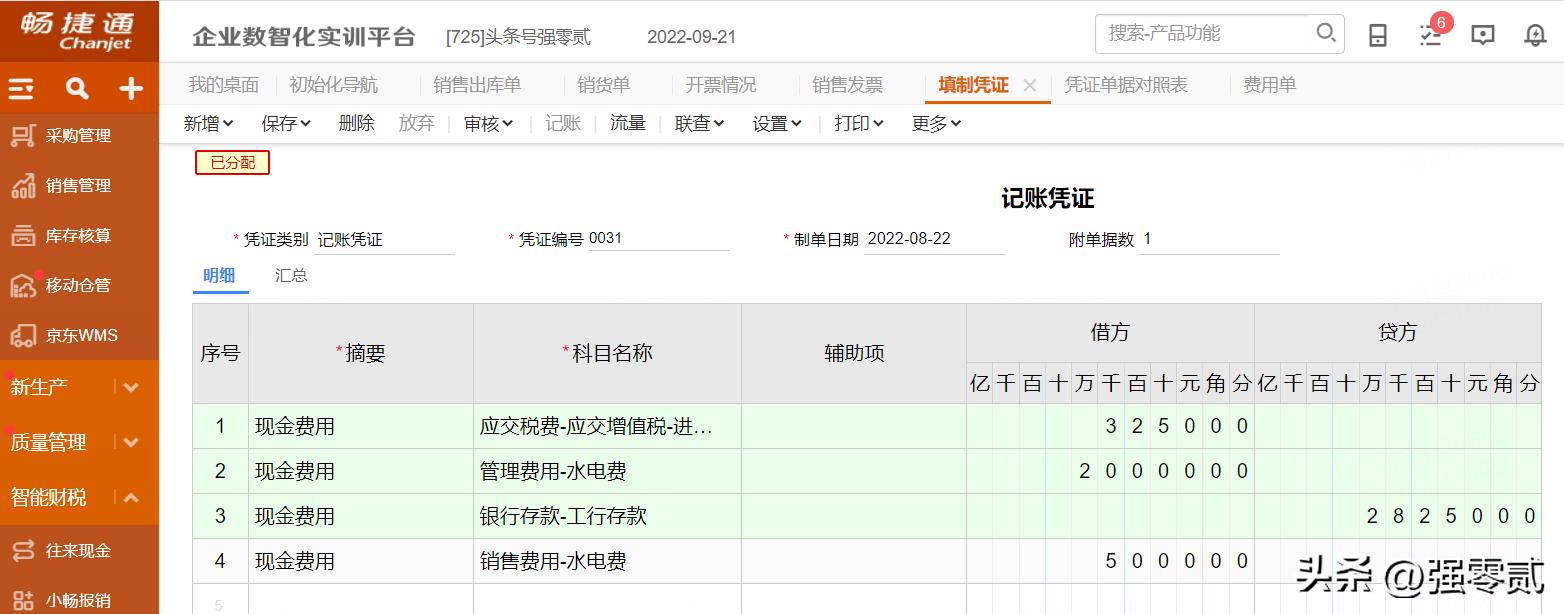Click the 凭证编号 input field
Screen dimensions: 1564x614
tap(660, 239)
